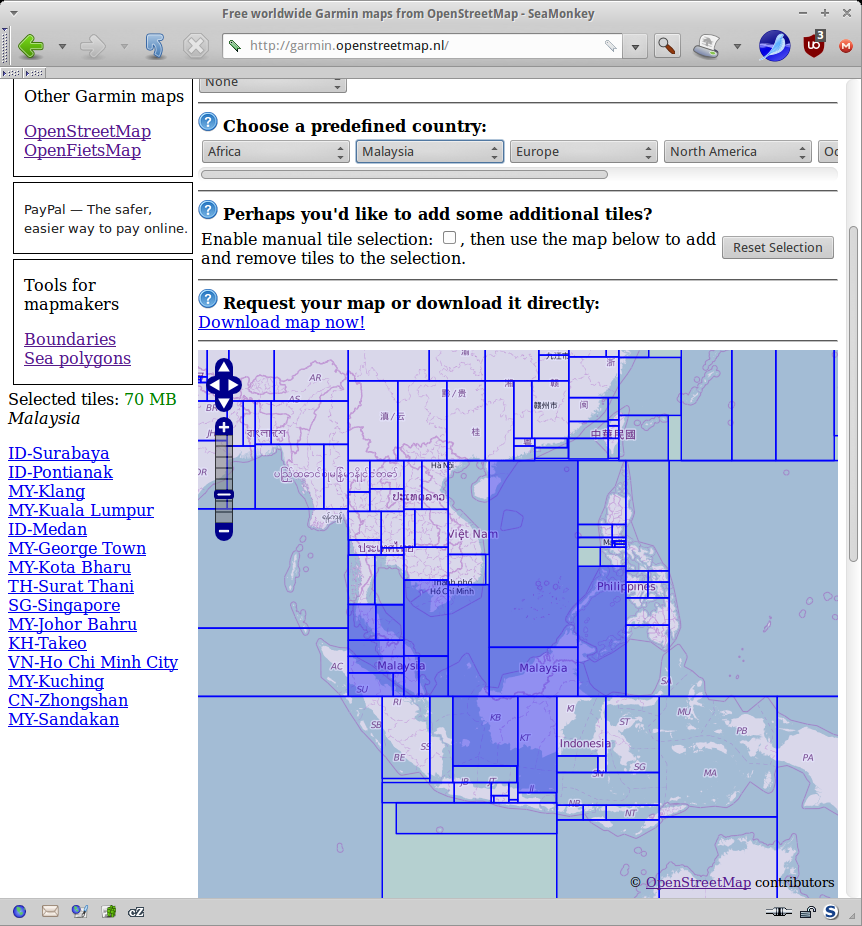Viewport: 862px width, 926px height.
Task: Open forward history dropdown arrow
Action: point(124,46)
